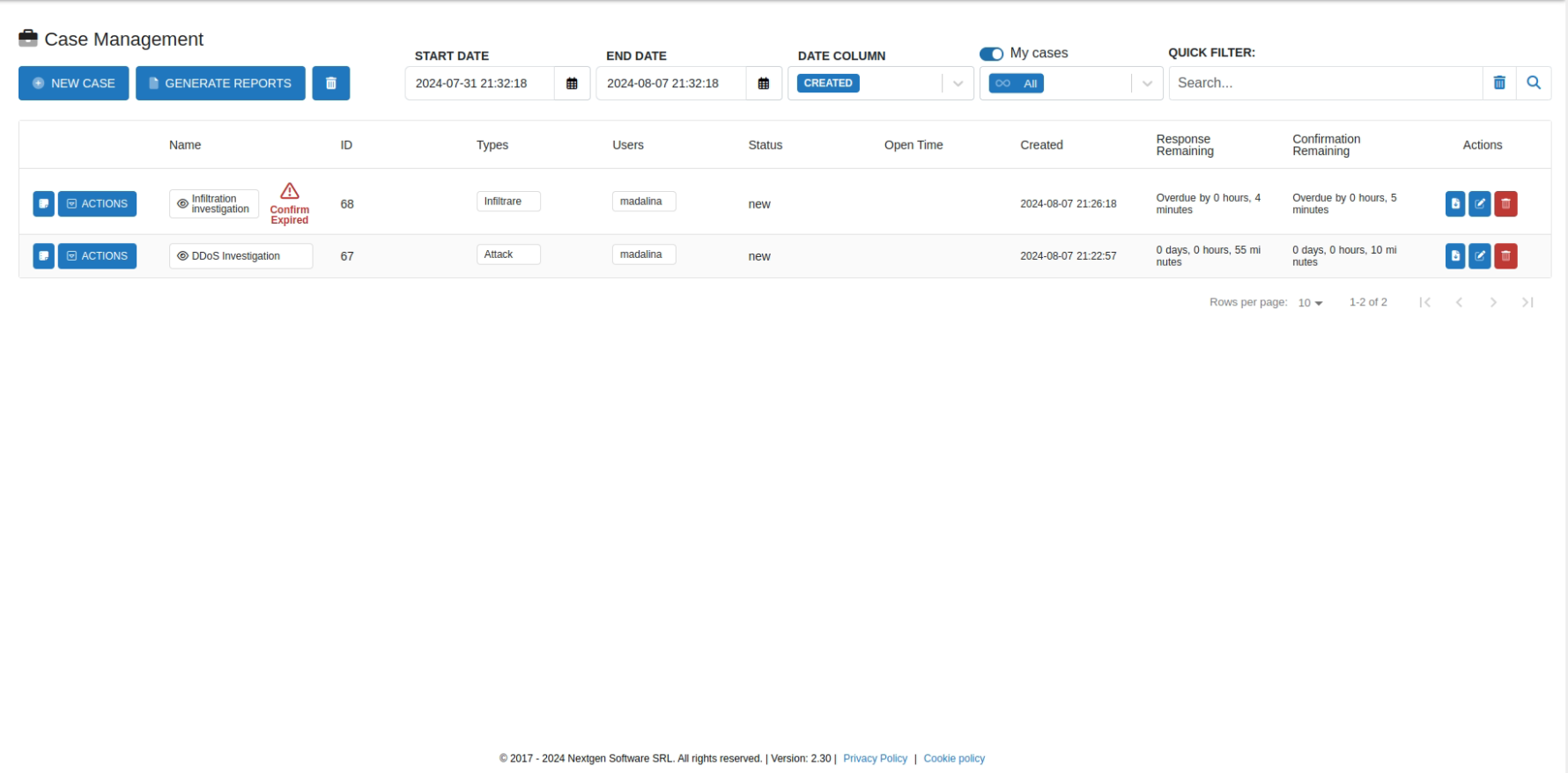Click the document icon for Infiltration investigation
Screen dimensions: 1568x773
1455,203
